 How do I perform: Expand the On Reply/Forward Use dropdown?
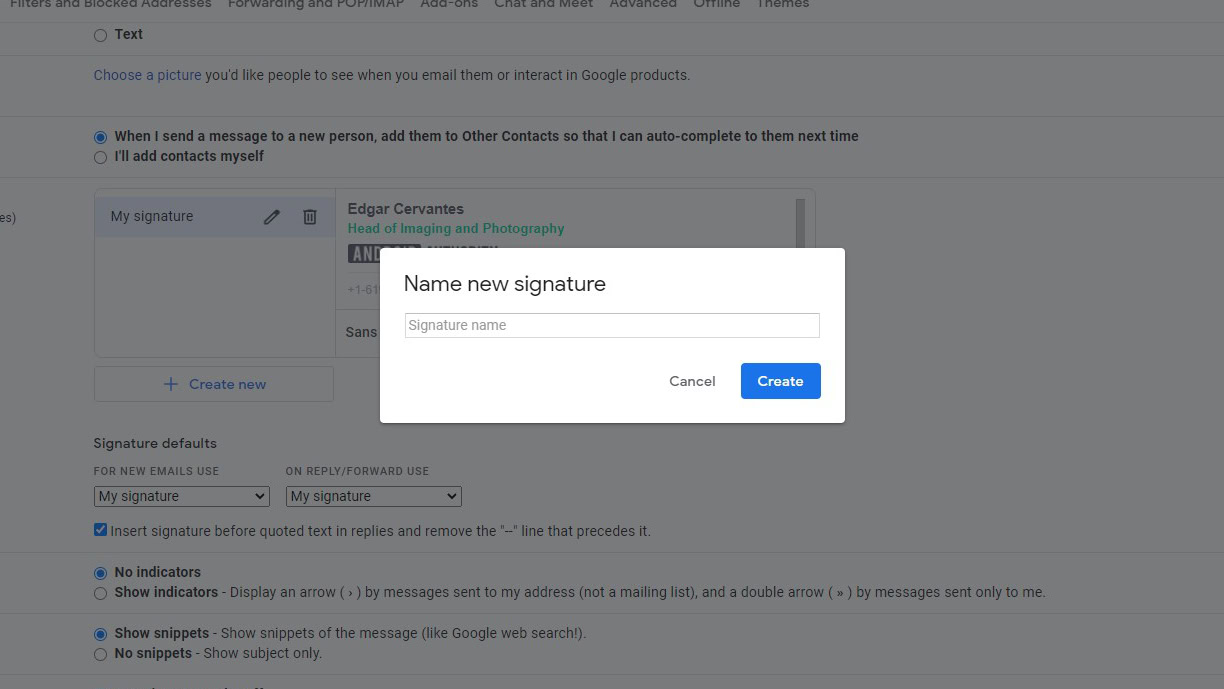373,496
